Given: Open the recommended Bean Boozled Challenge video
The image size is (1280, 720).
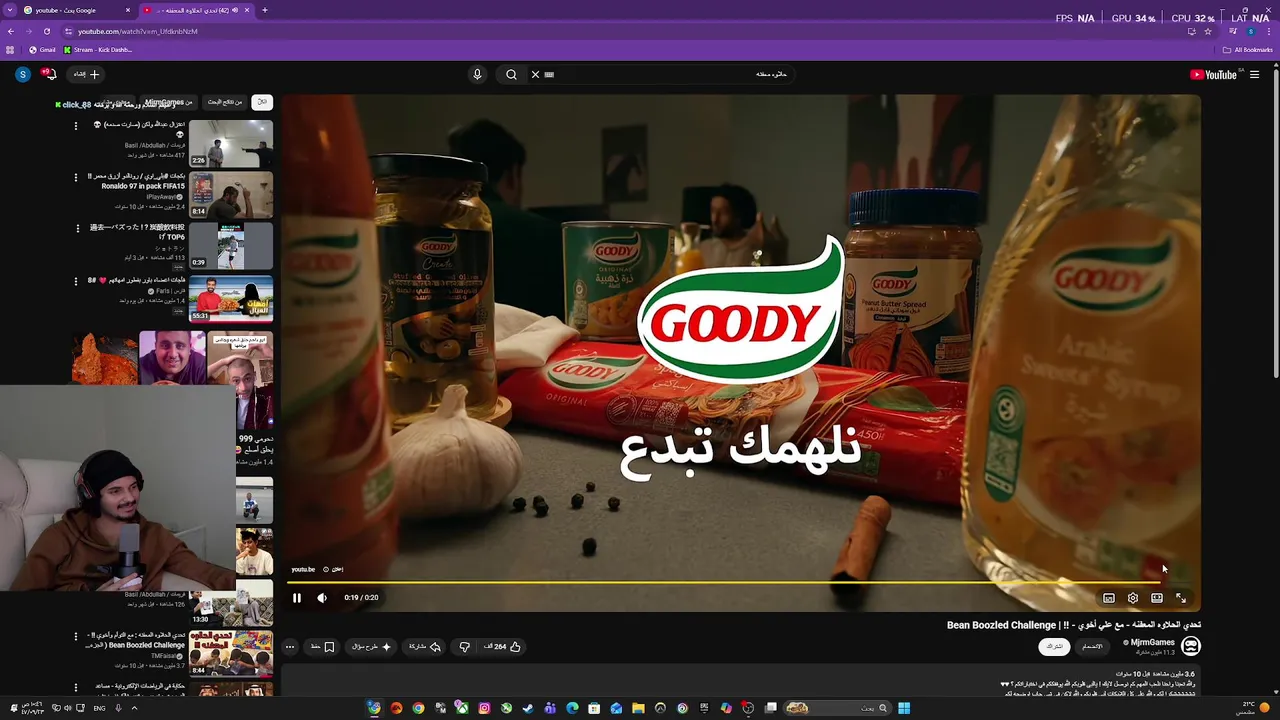Looking at the screenshot, I should [x=231, y=653].
